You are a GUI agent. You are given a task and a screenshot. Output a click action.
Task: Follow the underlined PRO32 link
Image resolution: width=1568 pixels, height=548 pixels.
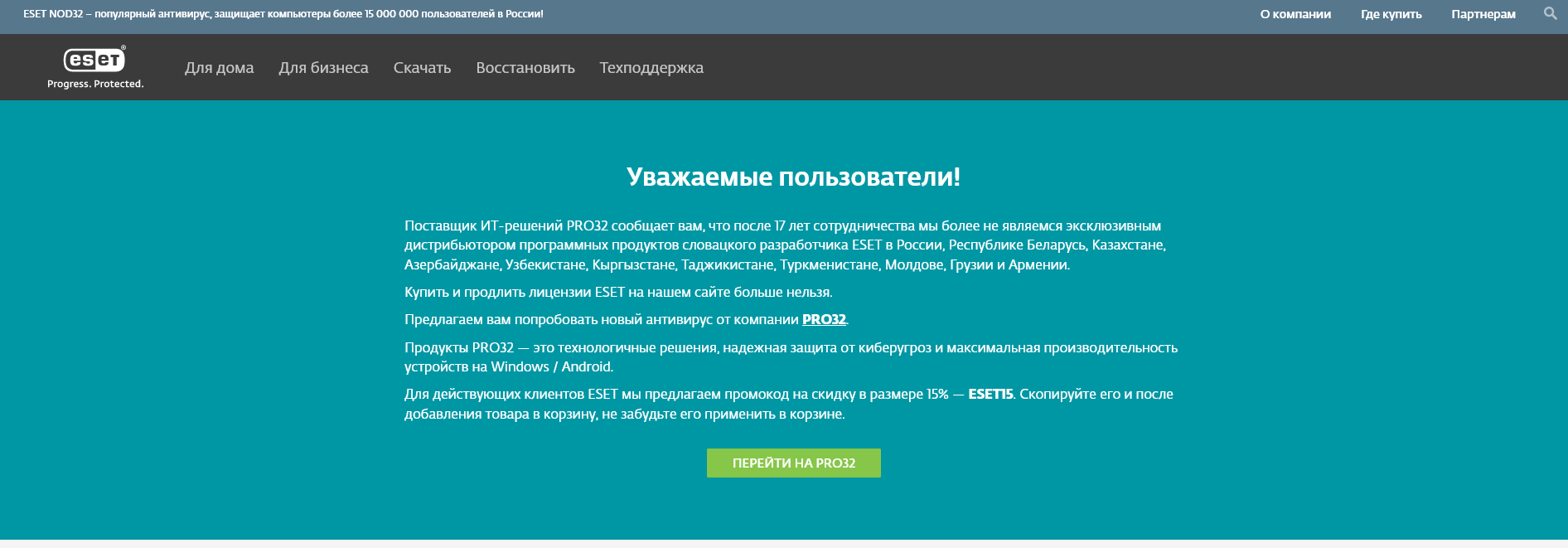824,320
